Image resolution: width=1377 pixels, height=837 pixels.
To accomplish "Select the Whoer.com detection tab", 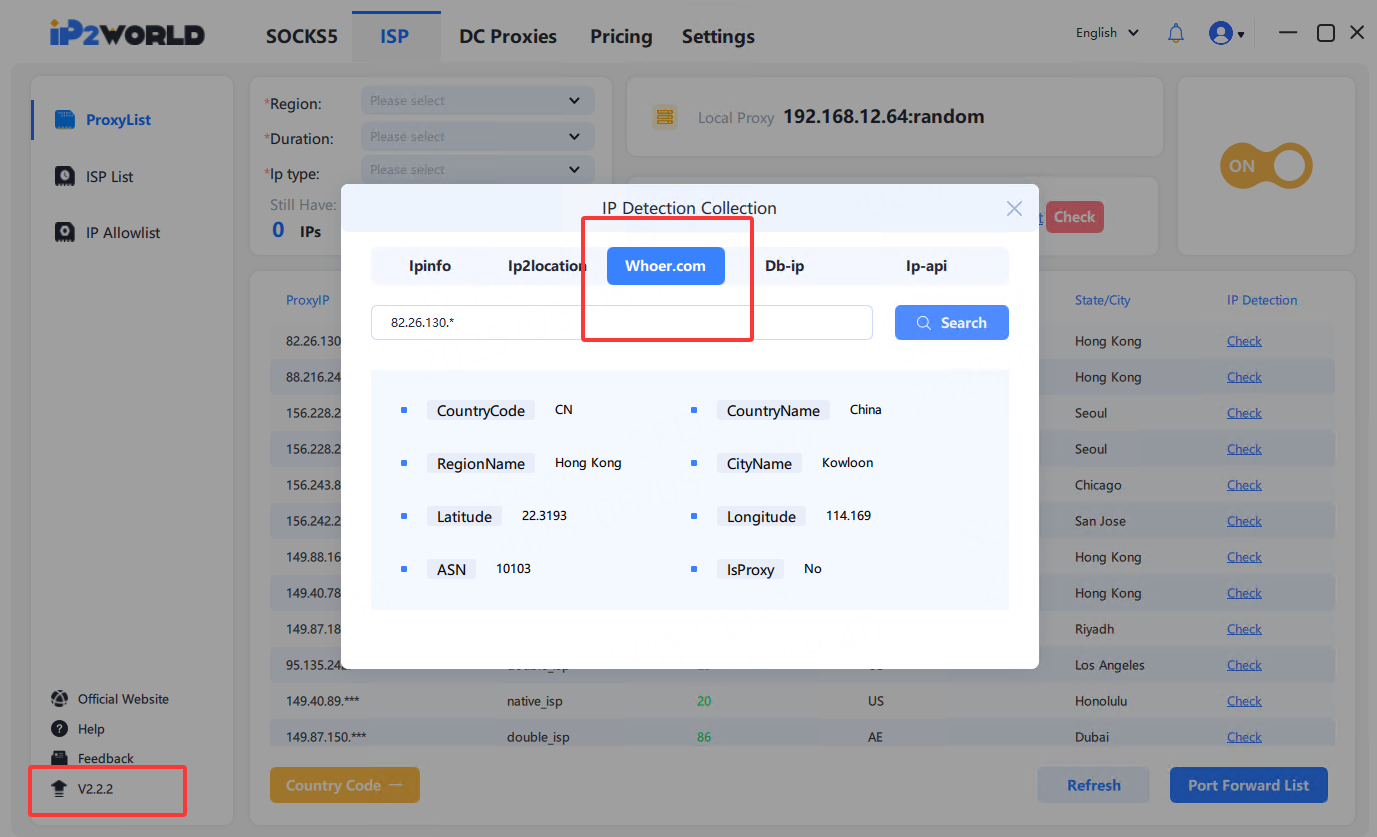I will 666,266.
